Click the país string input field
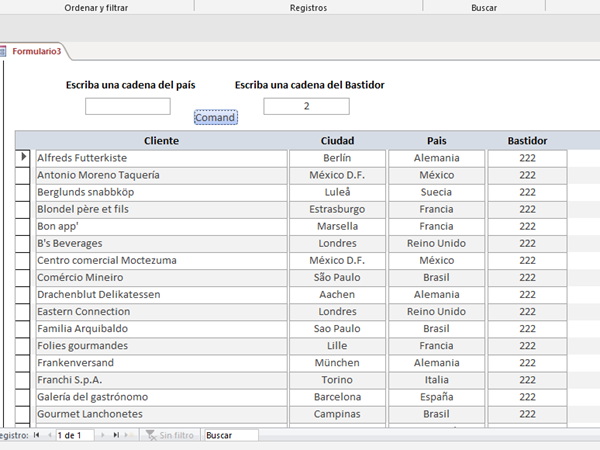 pos(128,106)
